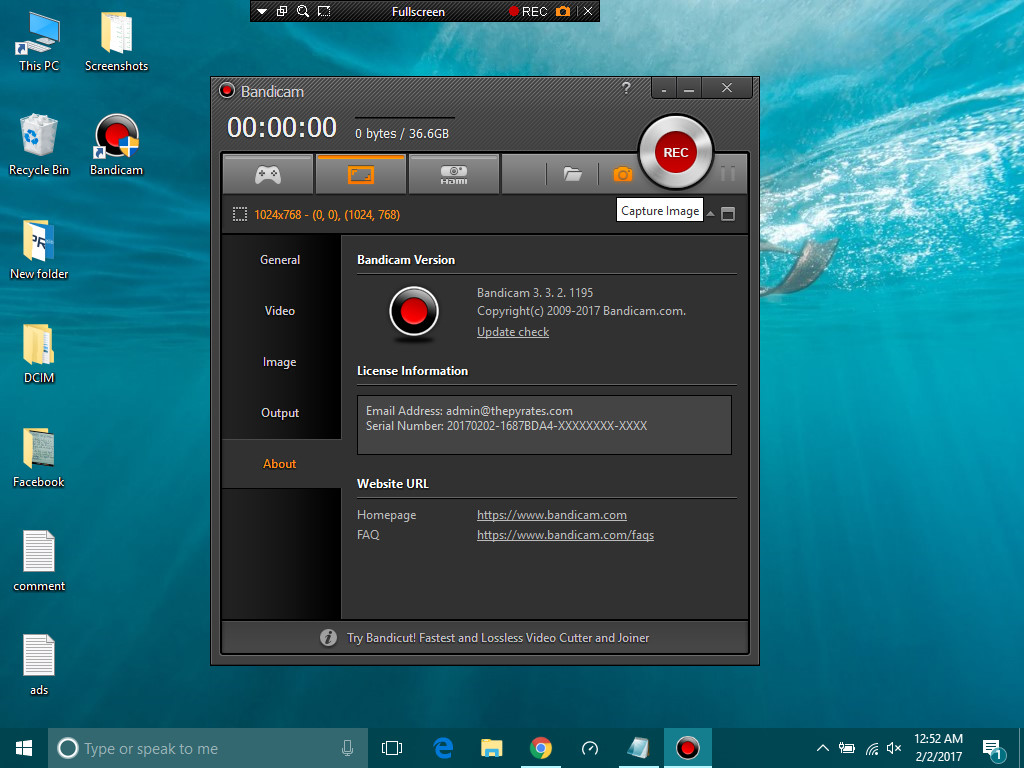Collapse the panel with the up-arrow

coord(711,214)
